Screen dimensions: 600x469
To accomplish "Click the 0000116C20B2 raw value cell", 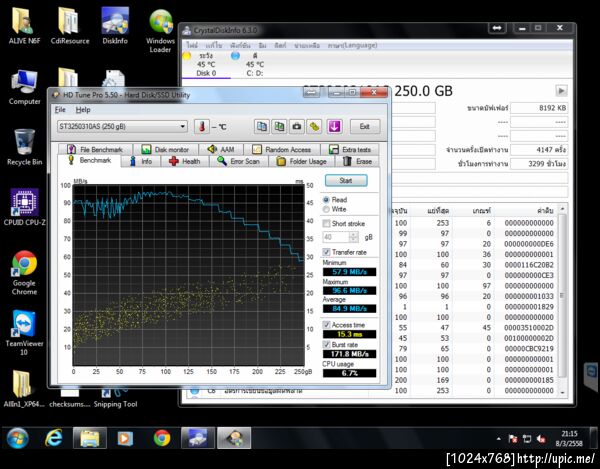I will 529,265.
